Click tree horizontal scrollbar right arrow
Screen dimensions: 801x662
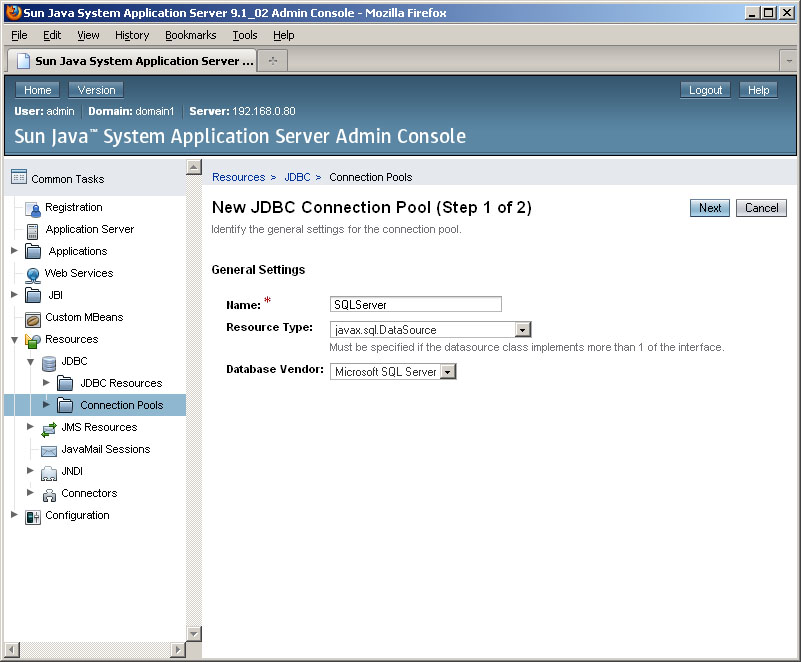(x=177, y=650)
